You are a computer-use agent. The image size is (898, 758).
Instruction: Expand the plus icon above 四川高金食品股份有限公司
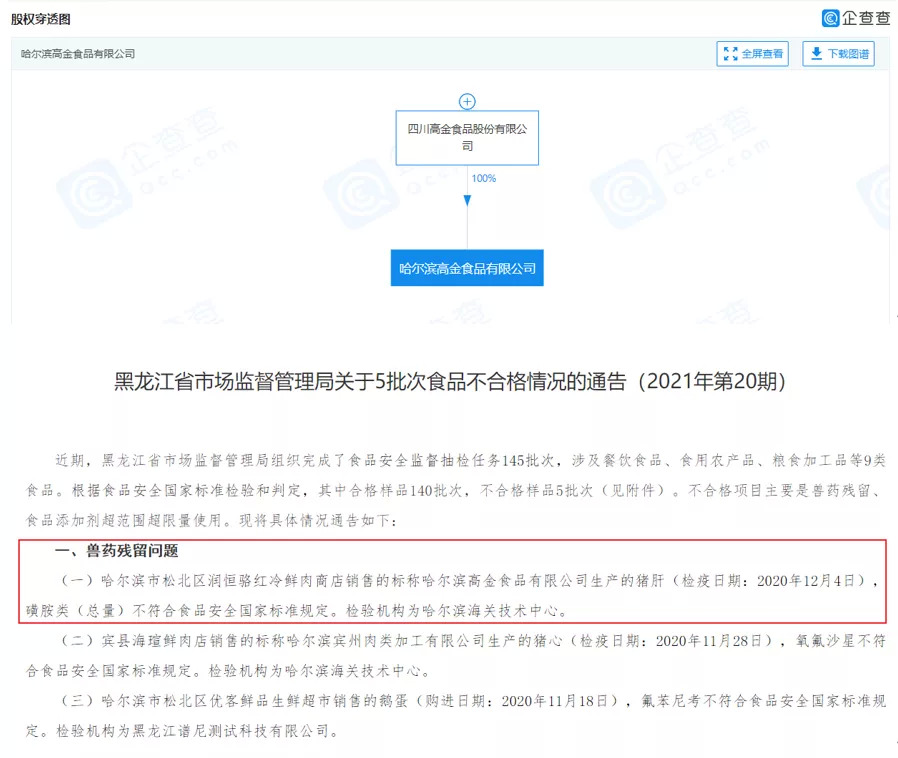(467, 101)
